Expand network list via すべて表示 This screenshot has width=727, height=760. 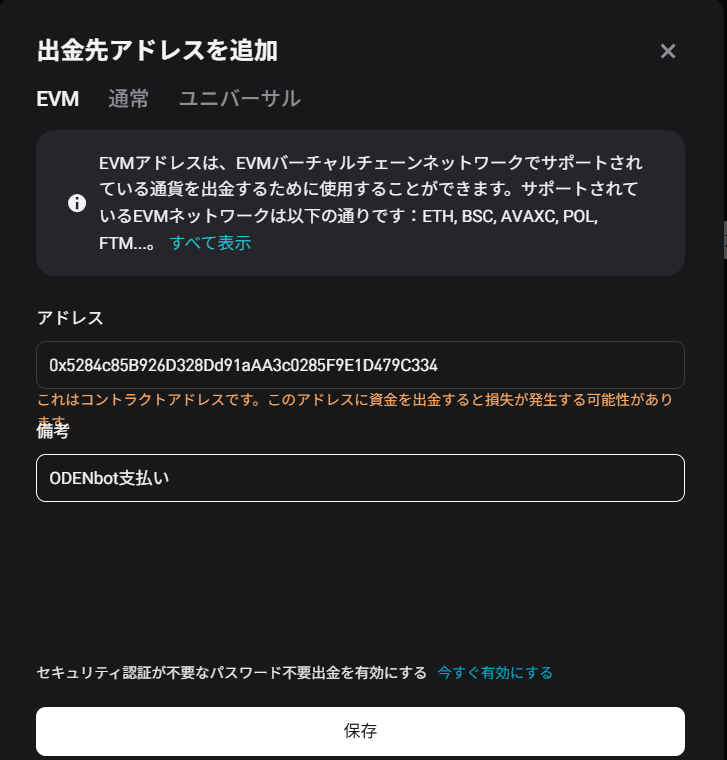point(210,243)
